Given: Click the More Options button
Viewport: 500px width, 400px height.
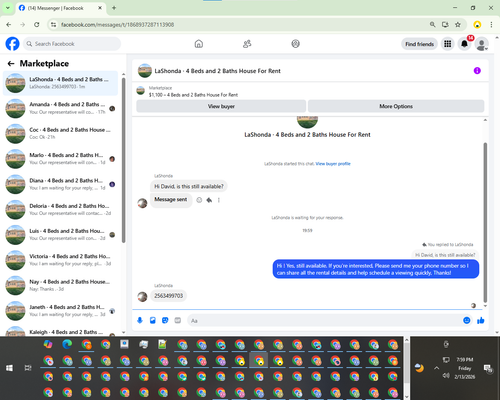Looking at the screenshot, I should [x=396, y=106].
